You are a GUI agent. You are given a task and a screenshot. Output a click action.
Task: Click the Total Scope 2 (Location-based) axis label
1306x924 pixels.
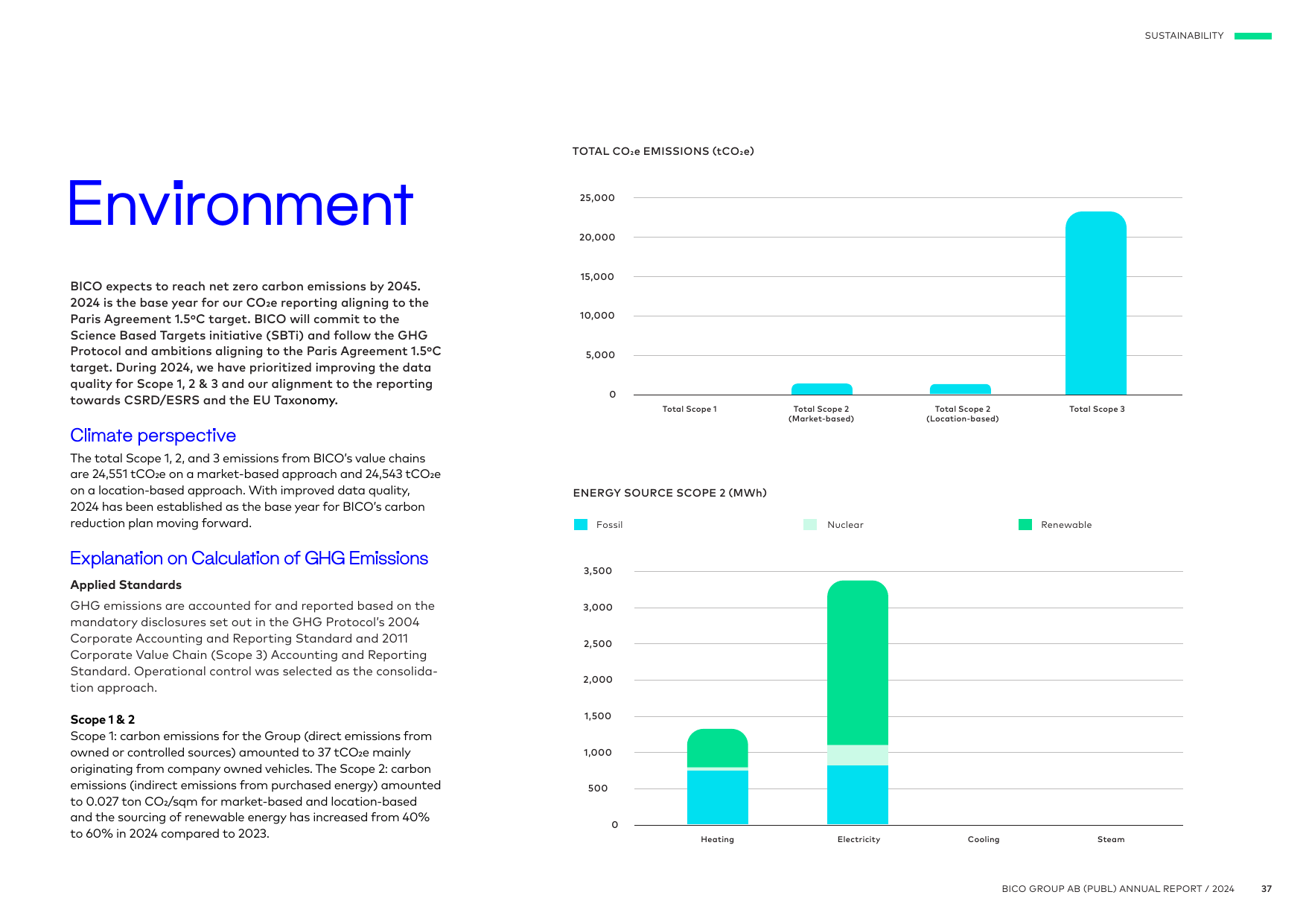click(x=963, y=414)
